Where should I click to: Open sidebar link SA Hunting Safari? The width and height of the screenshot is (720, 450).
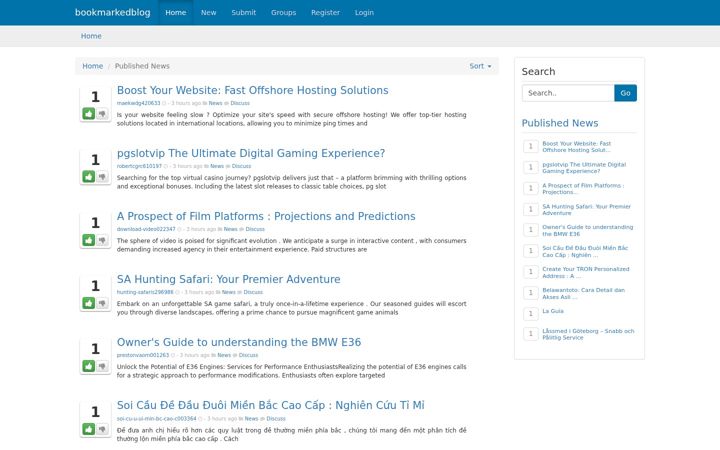tap(586, 210)
